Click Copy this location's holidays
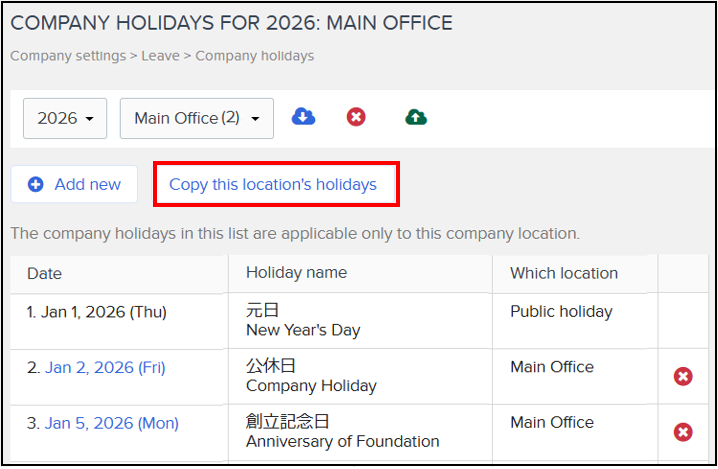The image size is (718, 469). point(273,185)
